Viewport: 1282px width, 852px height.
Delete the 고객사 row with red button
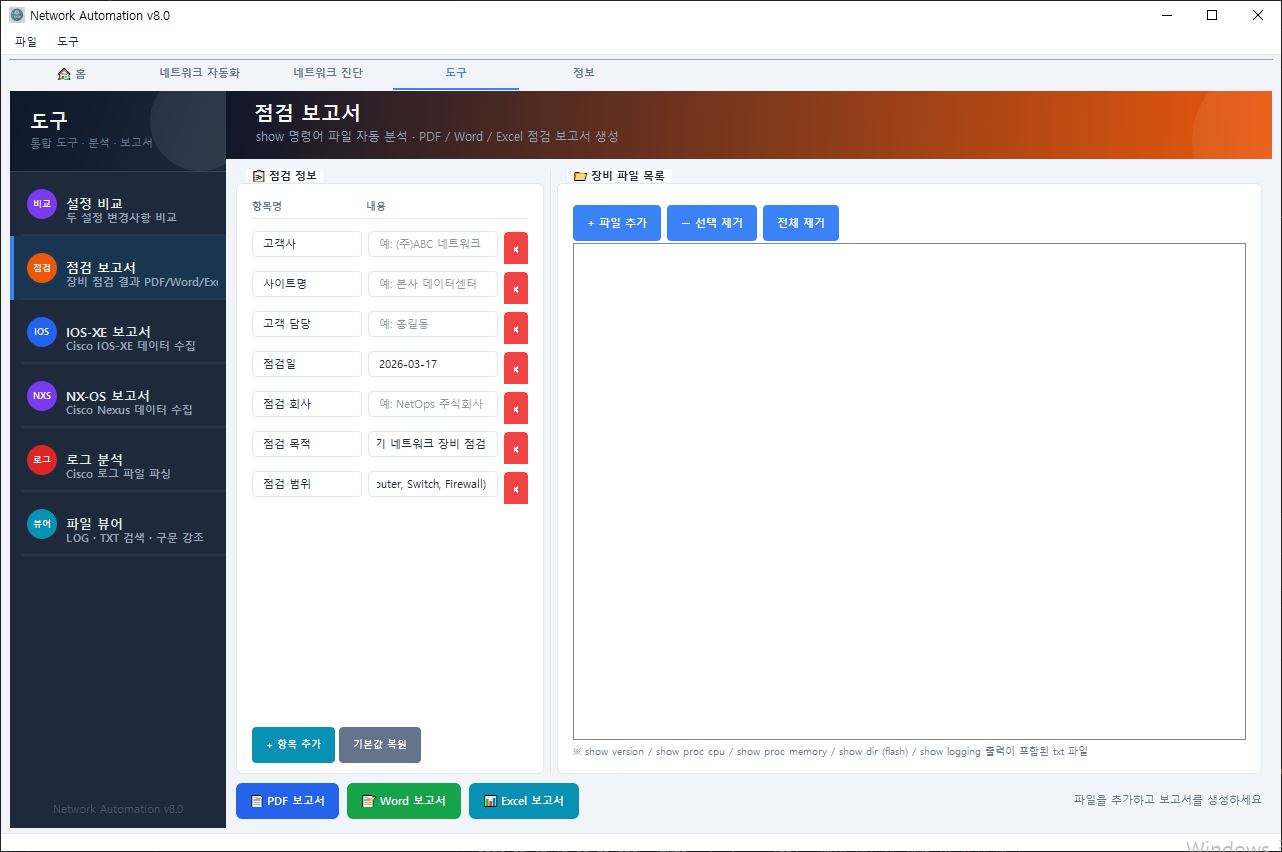tap(515, 248)
